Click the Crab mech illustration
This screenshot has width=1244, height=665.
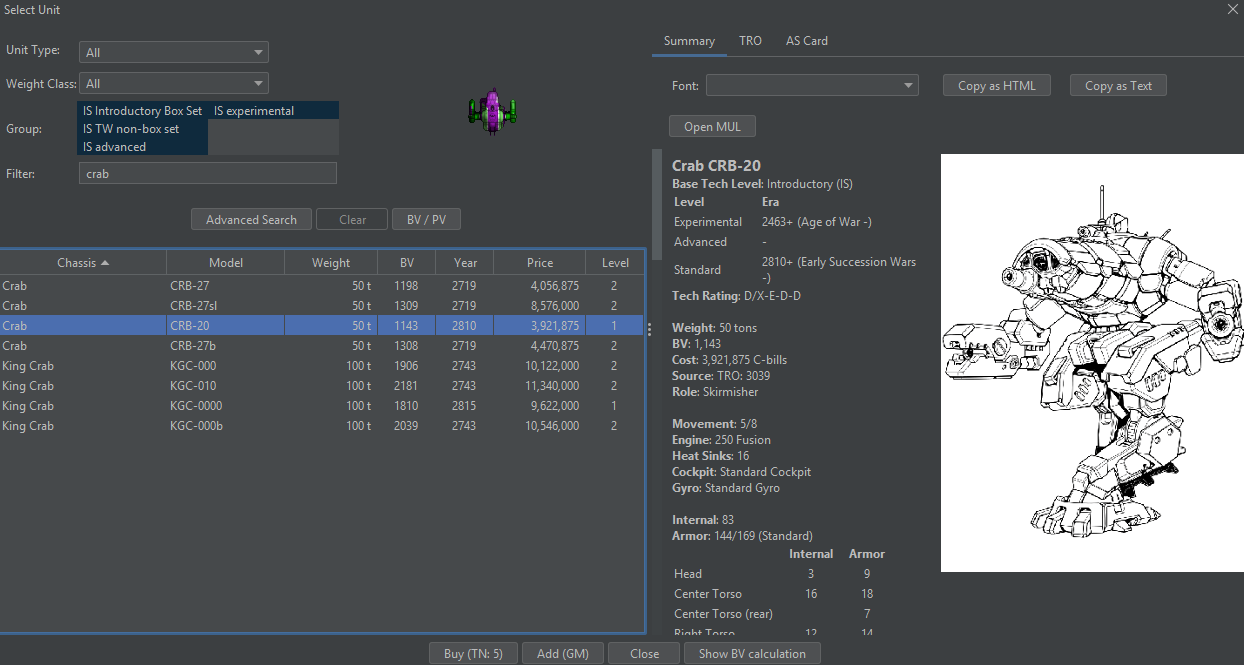pyautogui.click(x=1092, y=362)
